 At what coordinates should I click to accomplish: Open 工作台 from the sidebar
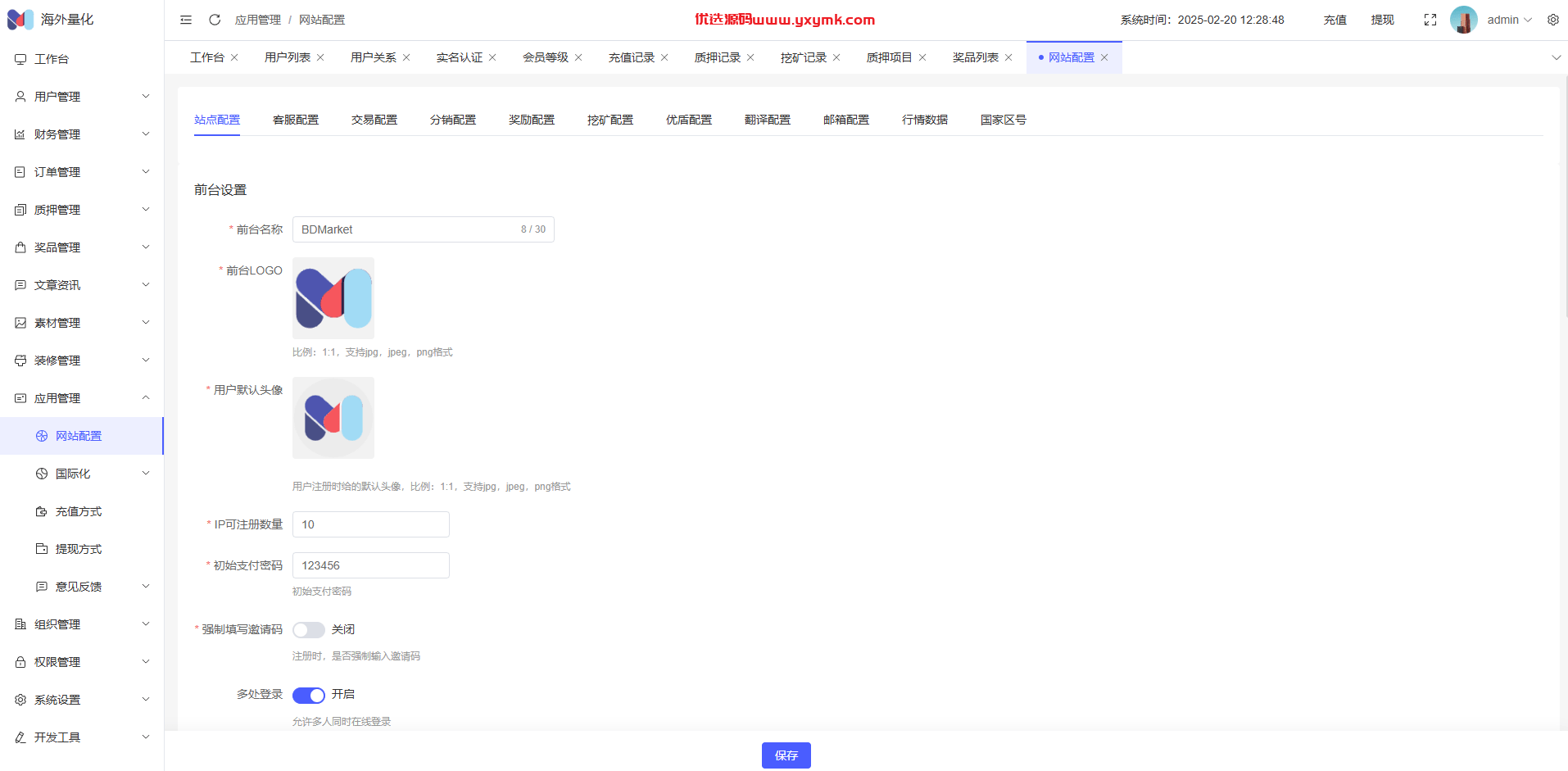(82, 59)
